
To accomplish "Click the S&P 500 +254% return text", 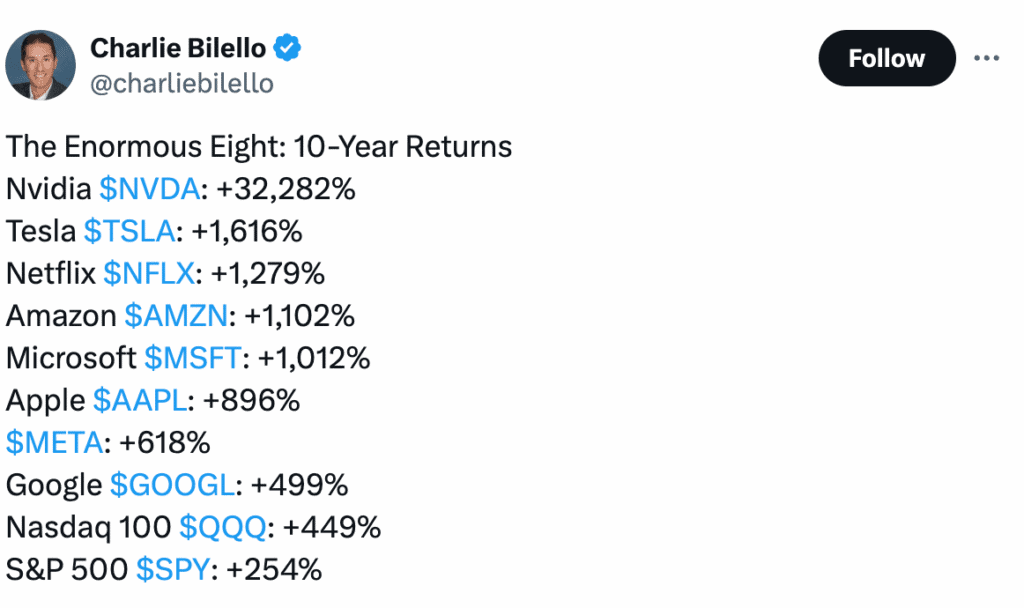I will 274,569.
